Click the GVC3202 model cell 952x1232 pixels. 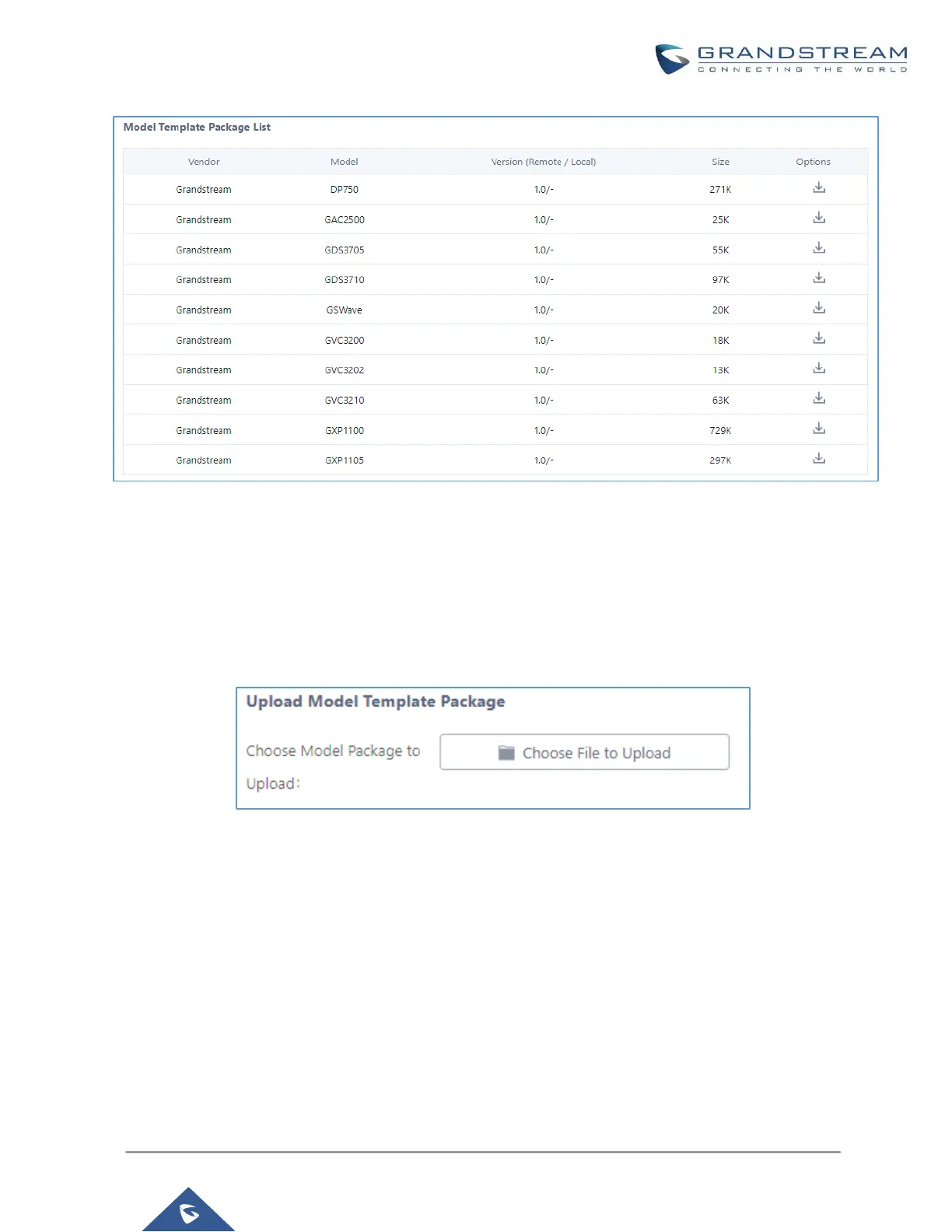345,370
